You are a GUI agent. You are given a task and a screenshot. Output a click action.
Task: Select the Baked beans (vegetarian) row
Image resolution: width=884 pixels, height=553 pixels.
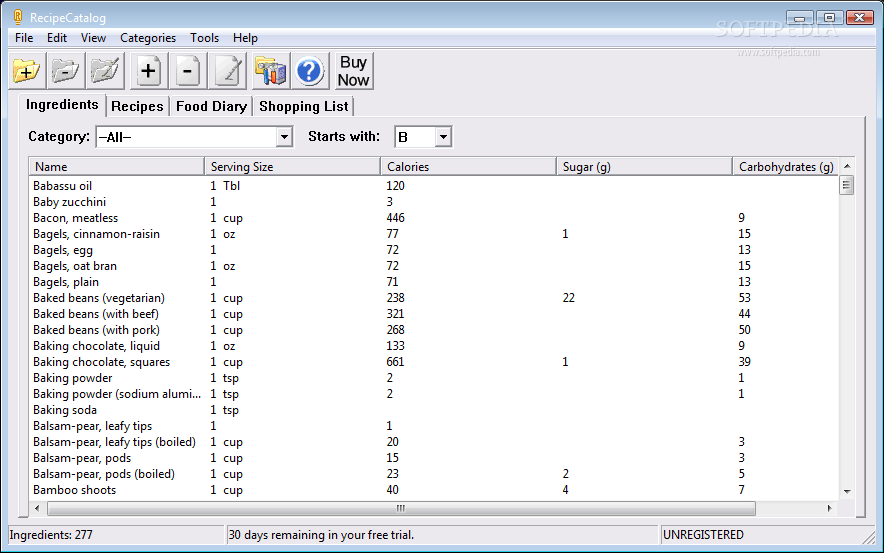[434, 298]
